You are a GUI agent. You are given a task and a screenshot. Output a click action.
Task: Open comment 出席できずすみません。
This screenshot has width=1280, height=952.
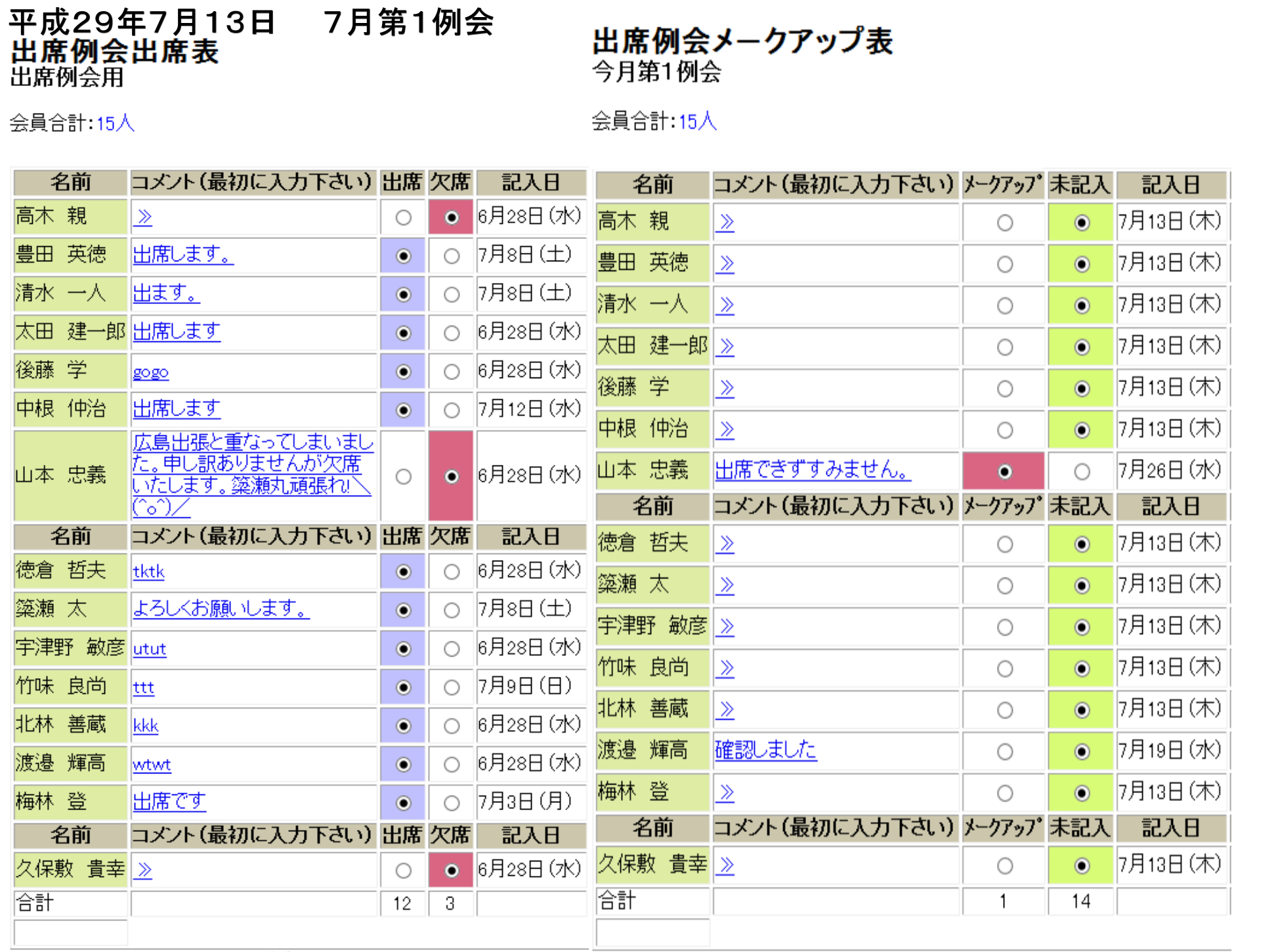[813, 469]
